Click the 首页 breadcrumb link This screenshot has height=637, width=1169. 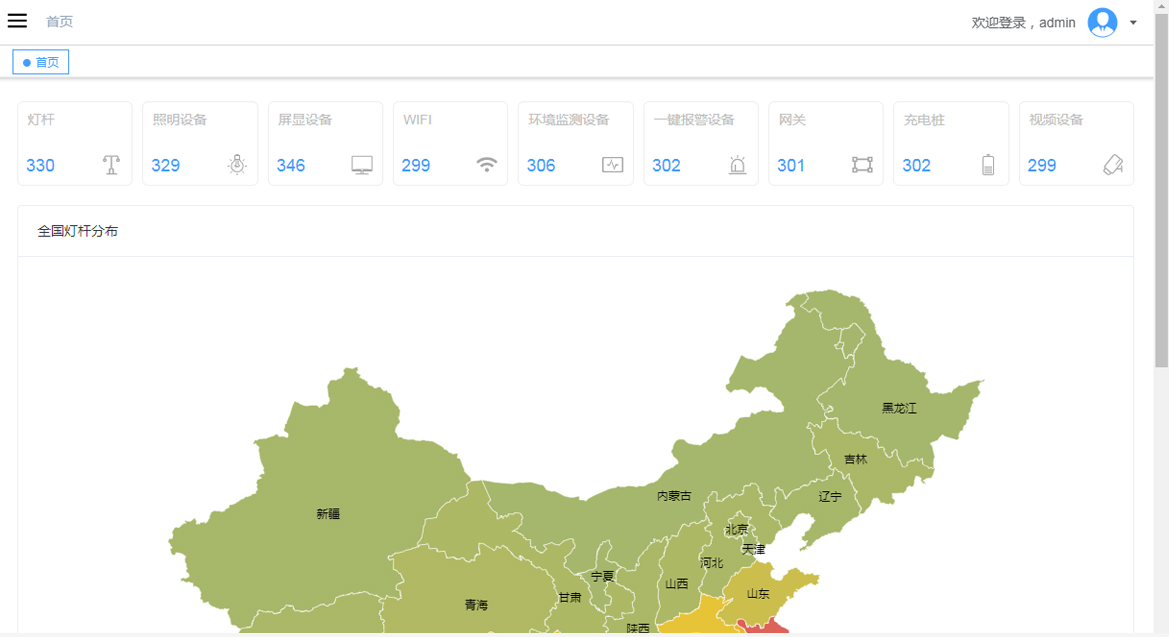(59, 22)
